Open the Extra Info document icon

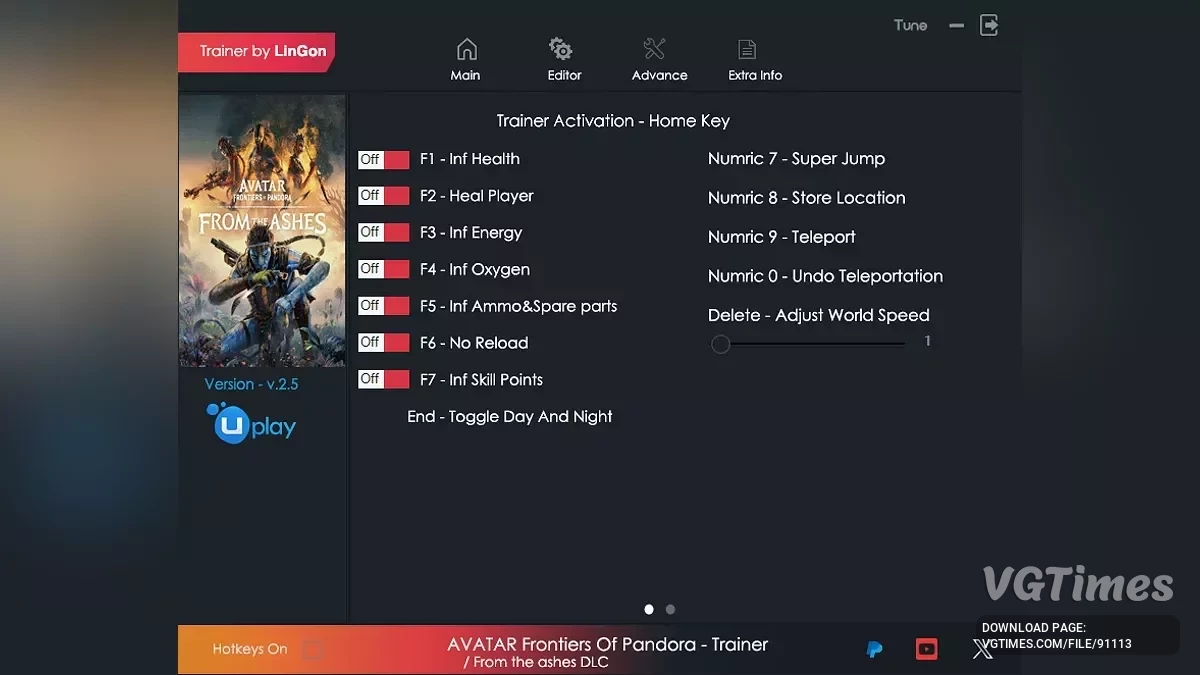[746, 49]
